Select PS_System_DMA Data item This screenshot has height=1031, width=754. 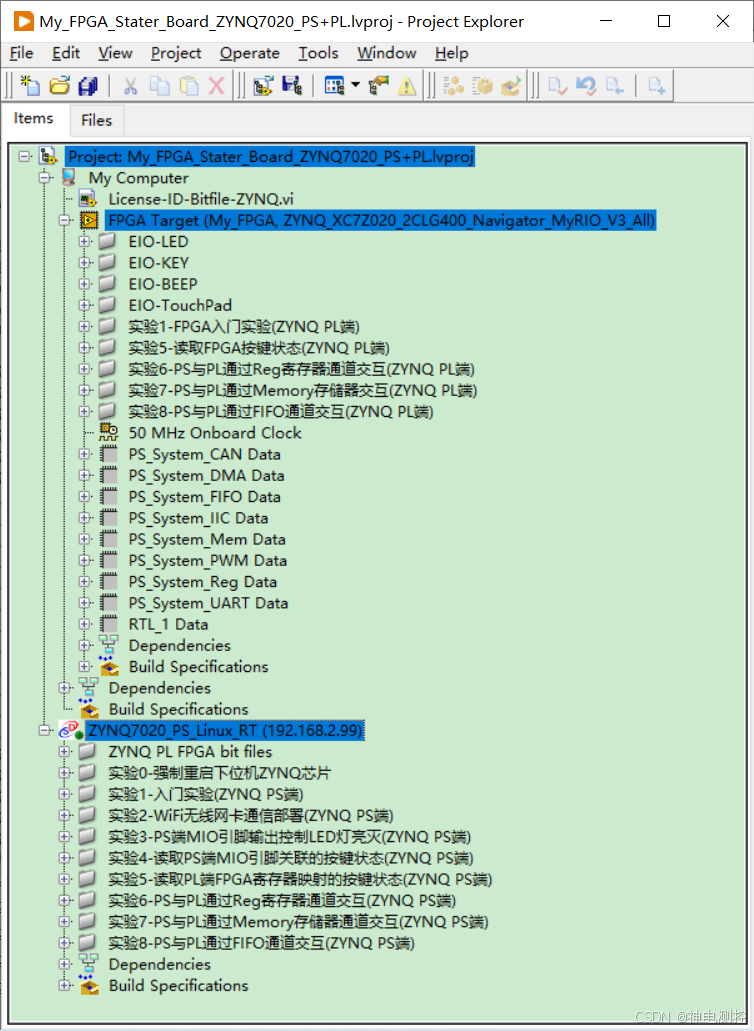[x=206, y=475]
